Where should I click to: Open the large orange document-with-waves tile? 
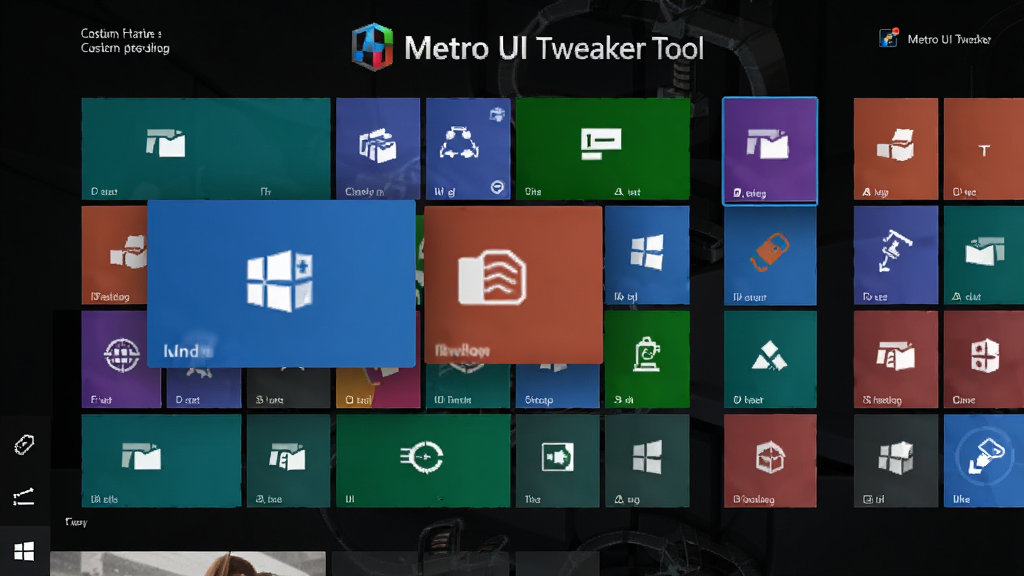click(513, 284)
